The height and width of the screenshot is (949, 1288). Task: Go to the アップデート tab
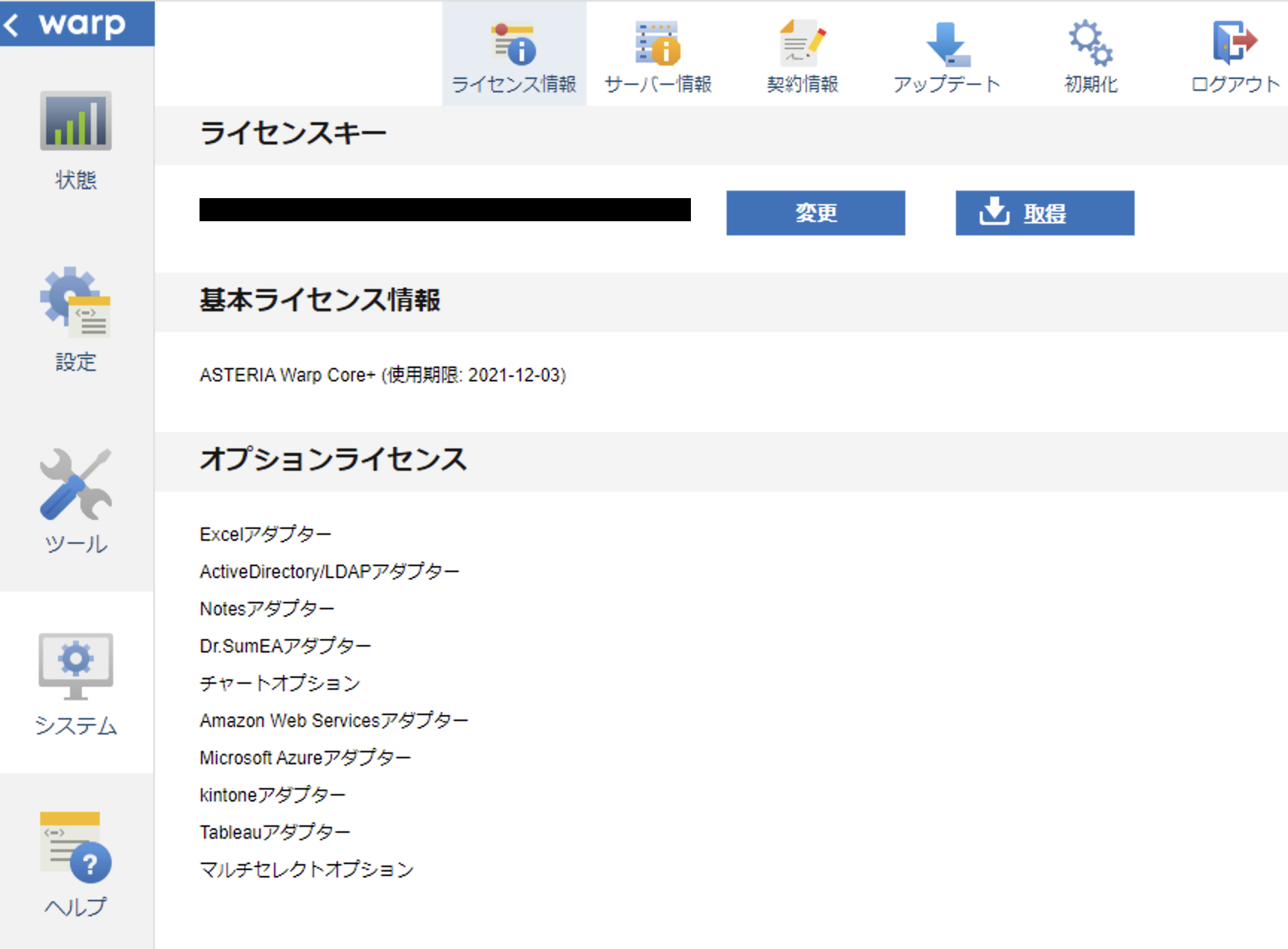pyautogui.click(x=946, y=57)
